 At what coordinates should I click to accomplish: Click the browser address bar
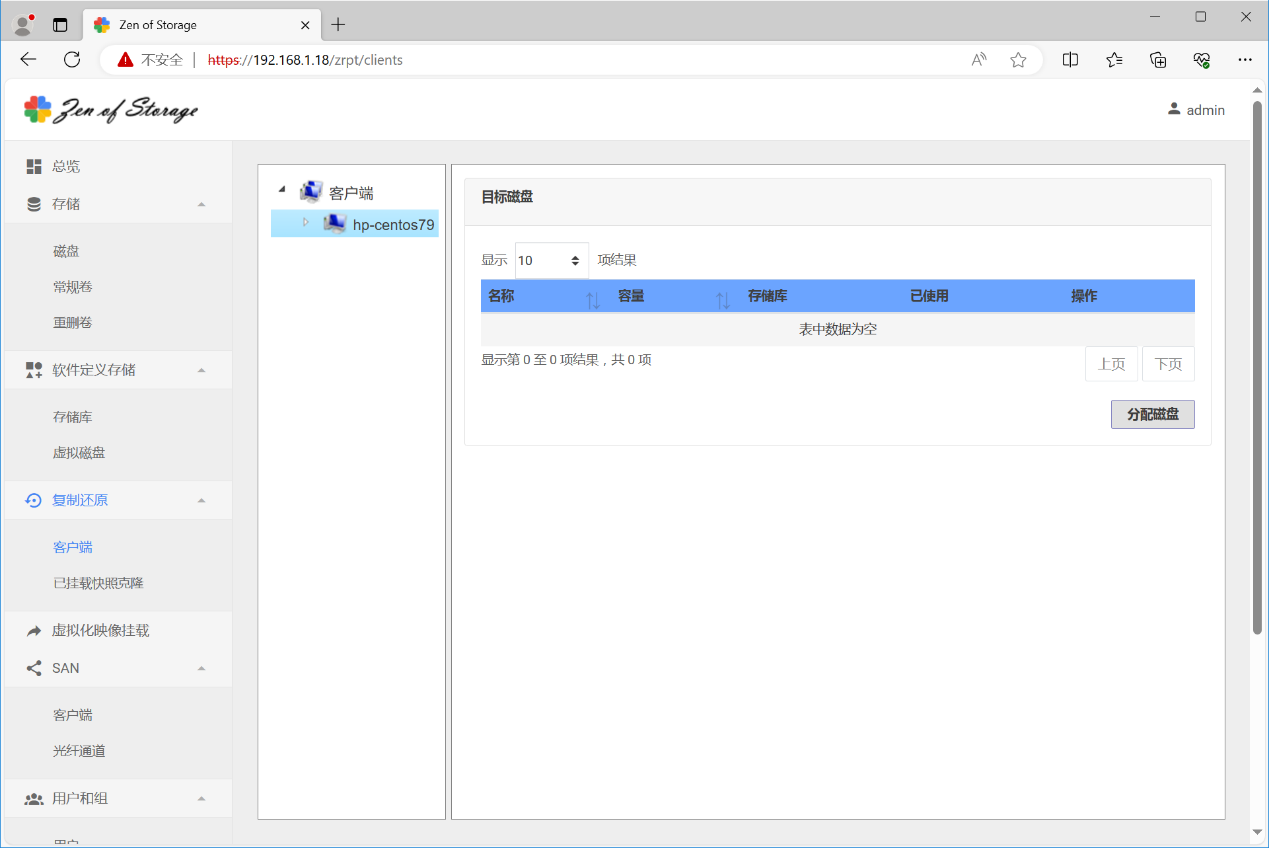[580, 60]
